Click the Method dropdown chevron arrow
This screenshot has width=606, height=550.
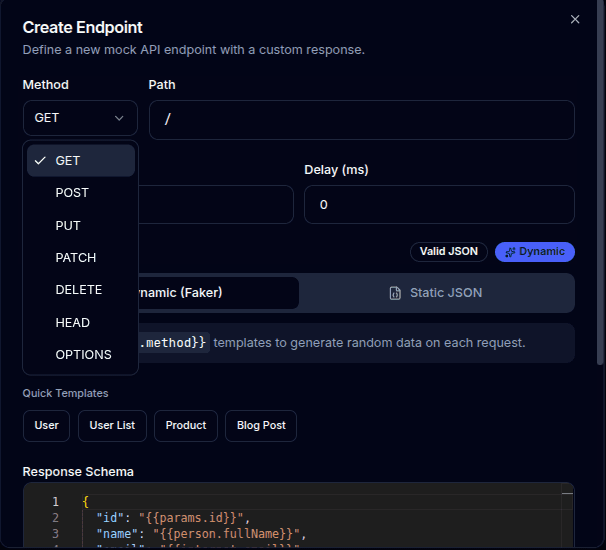(x=119, y=118)
